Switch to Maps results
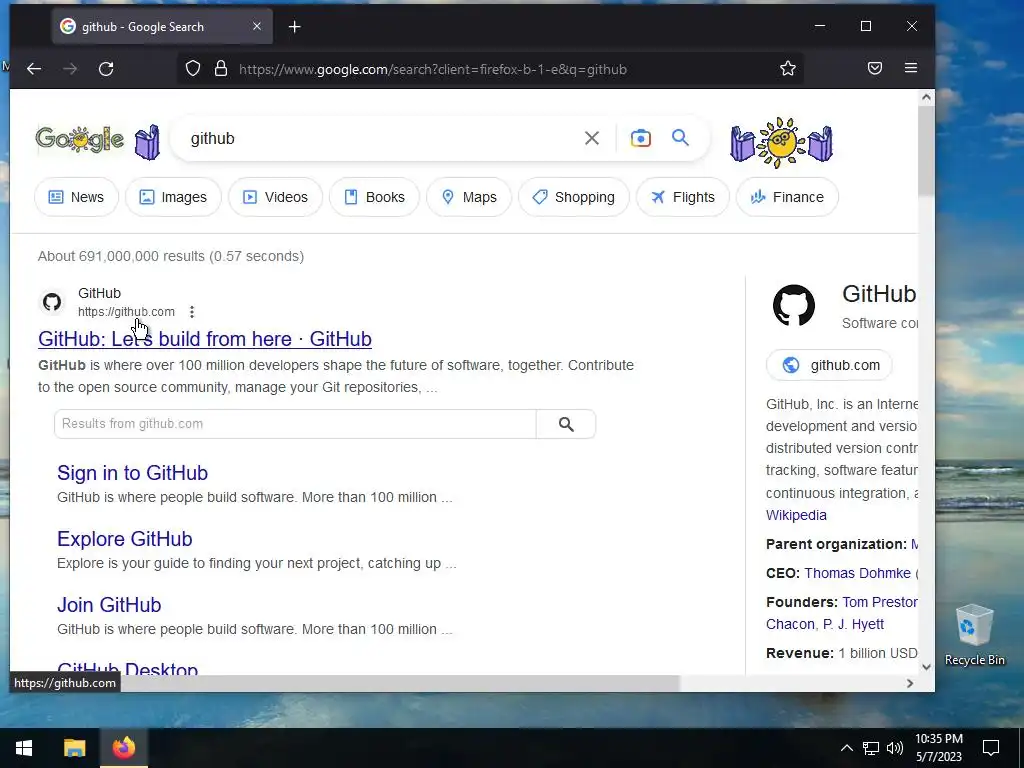Screen dimensions: 1024x768 pos(469,197)
